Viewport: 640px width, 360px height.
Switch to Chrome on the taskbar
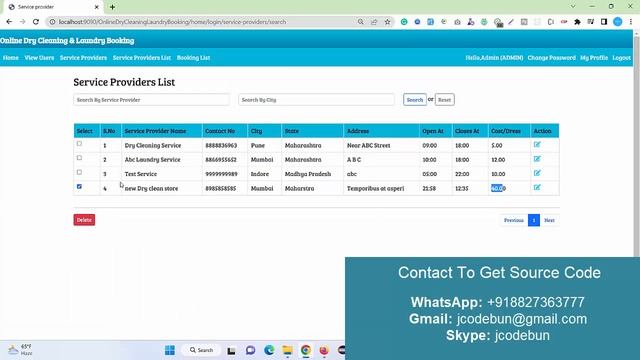point(306,350)
